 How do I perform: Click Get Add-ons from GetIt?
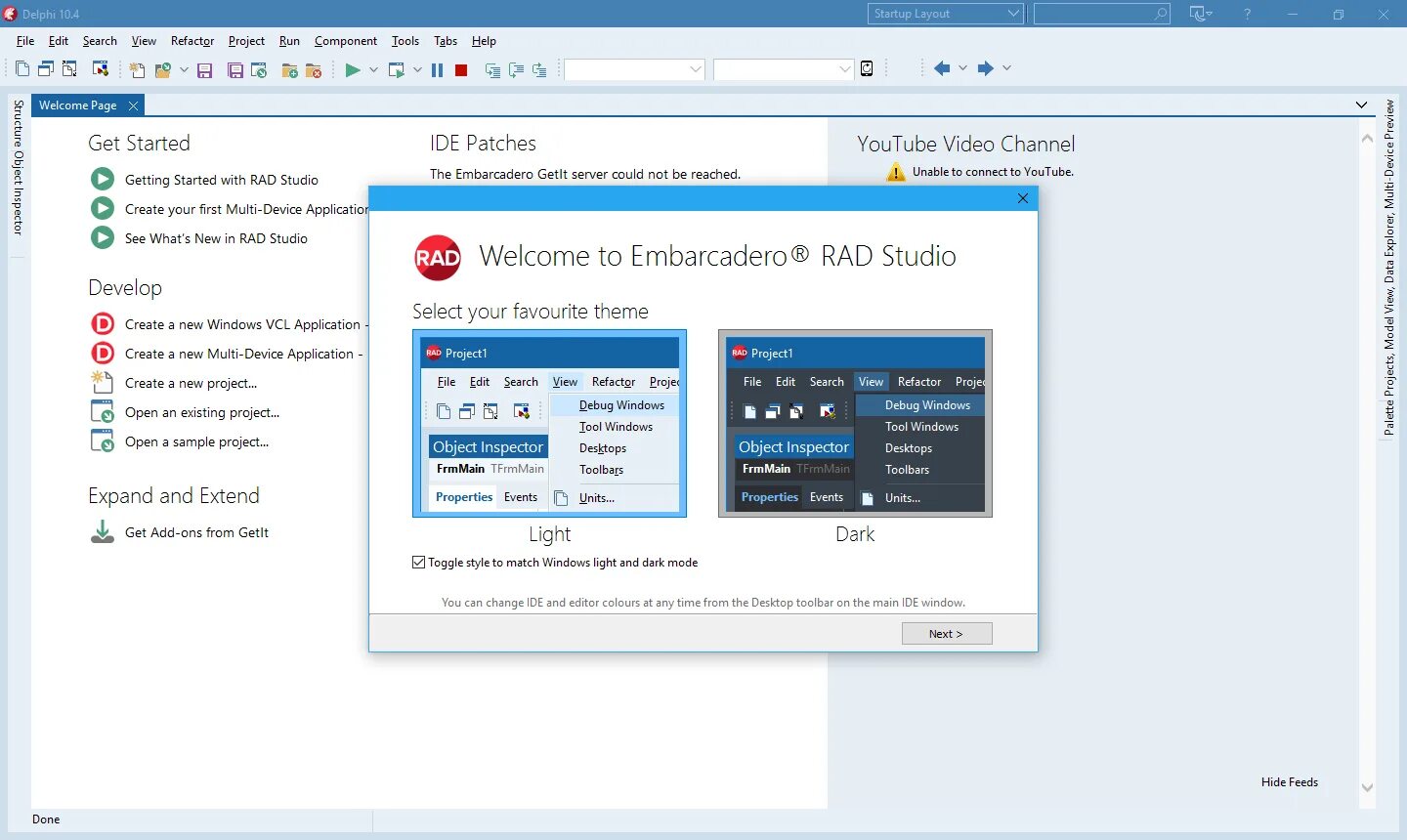tap(196, 532)
